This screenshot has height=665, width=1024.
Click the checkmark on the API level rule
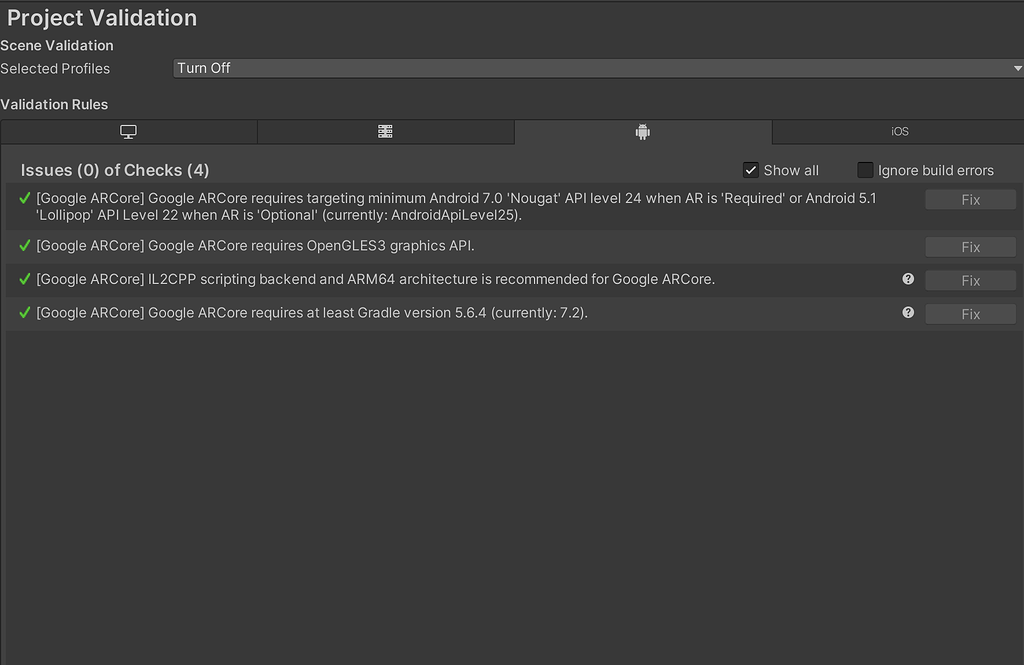coord(24,199)
